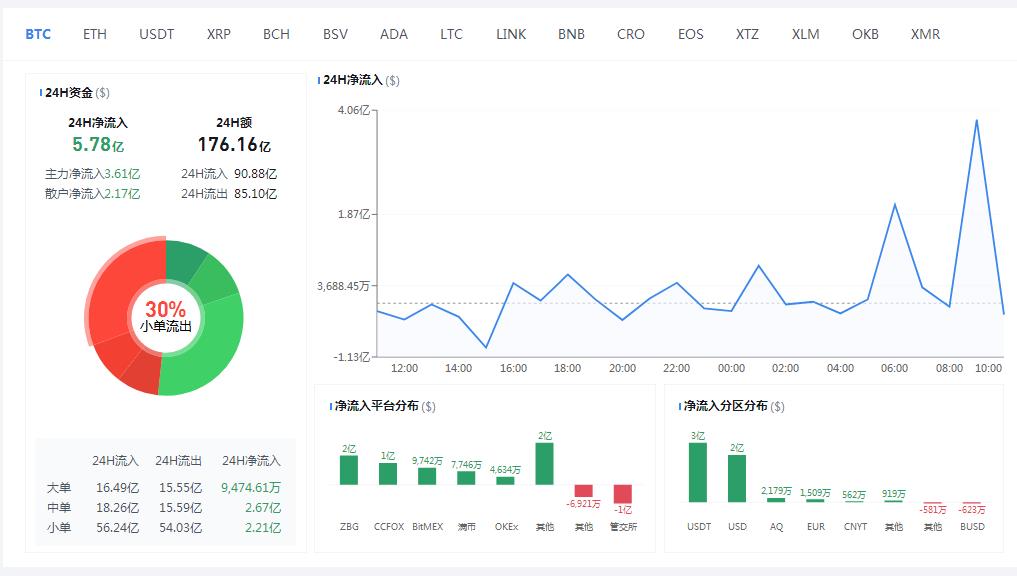Click the 9,474.61万 large-order net inflow value
1017x576 pixels.
pyautogui.click(x=249, y=488)
